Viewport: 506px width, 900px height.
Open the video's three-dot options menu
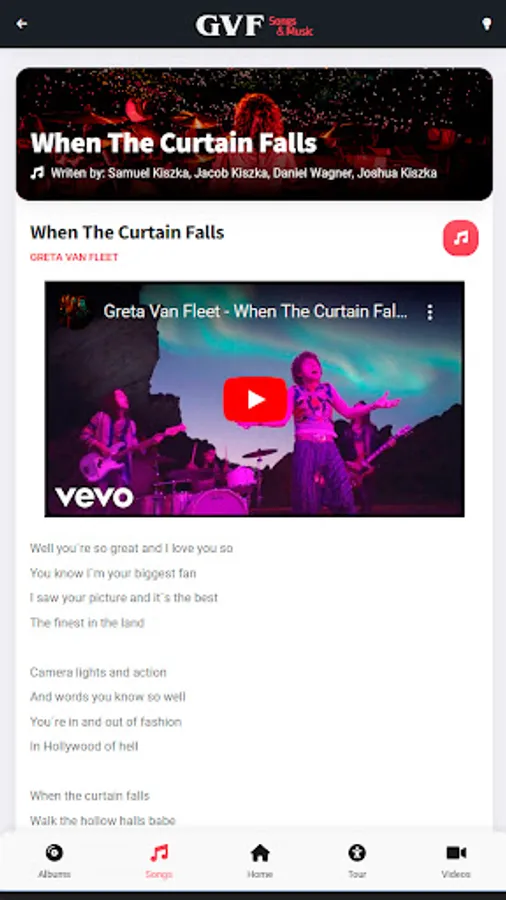(x=430, y=312)
